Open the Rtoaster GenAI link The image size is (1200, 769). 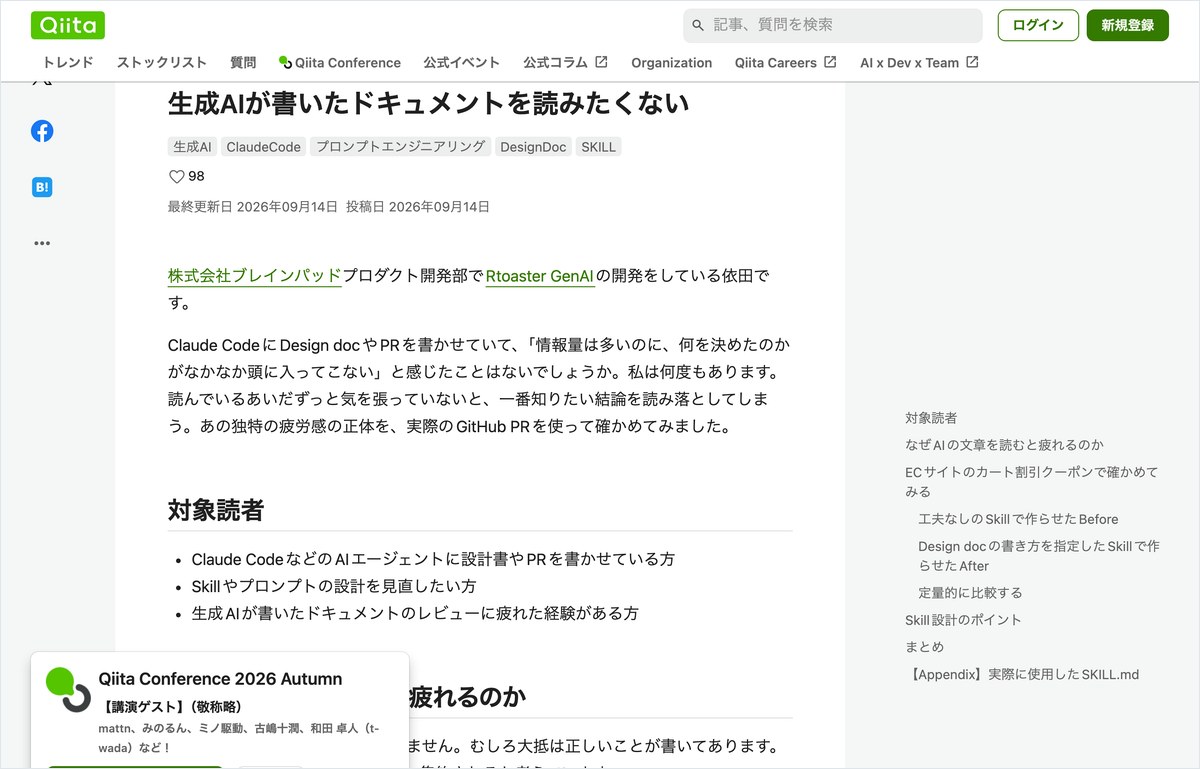click(x=540, y=276)
